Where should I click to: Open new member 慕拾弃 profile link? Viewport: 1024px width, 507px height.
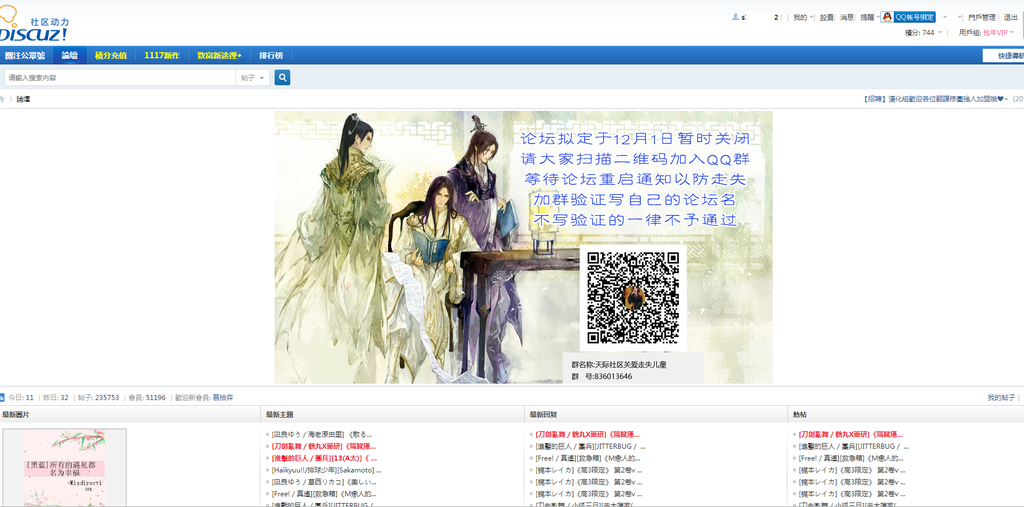click(x=223, y=397)
